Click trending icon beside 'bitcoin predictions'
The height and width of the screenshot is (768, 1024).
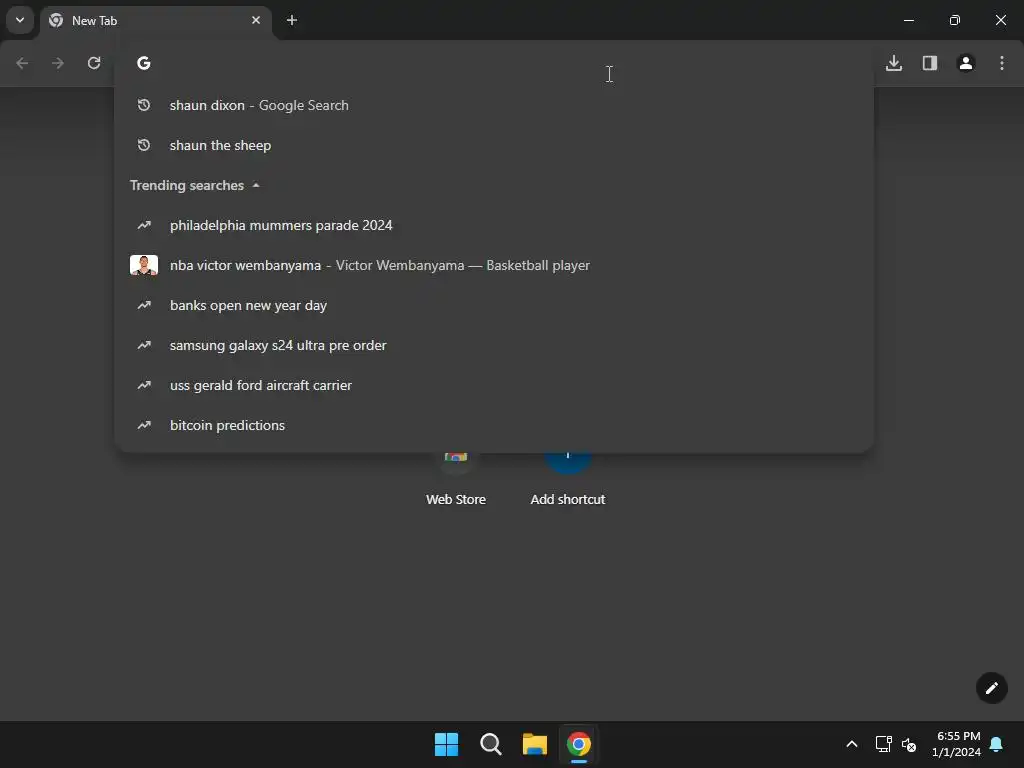[144, 425]
